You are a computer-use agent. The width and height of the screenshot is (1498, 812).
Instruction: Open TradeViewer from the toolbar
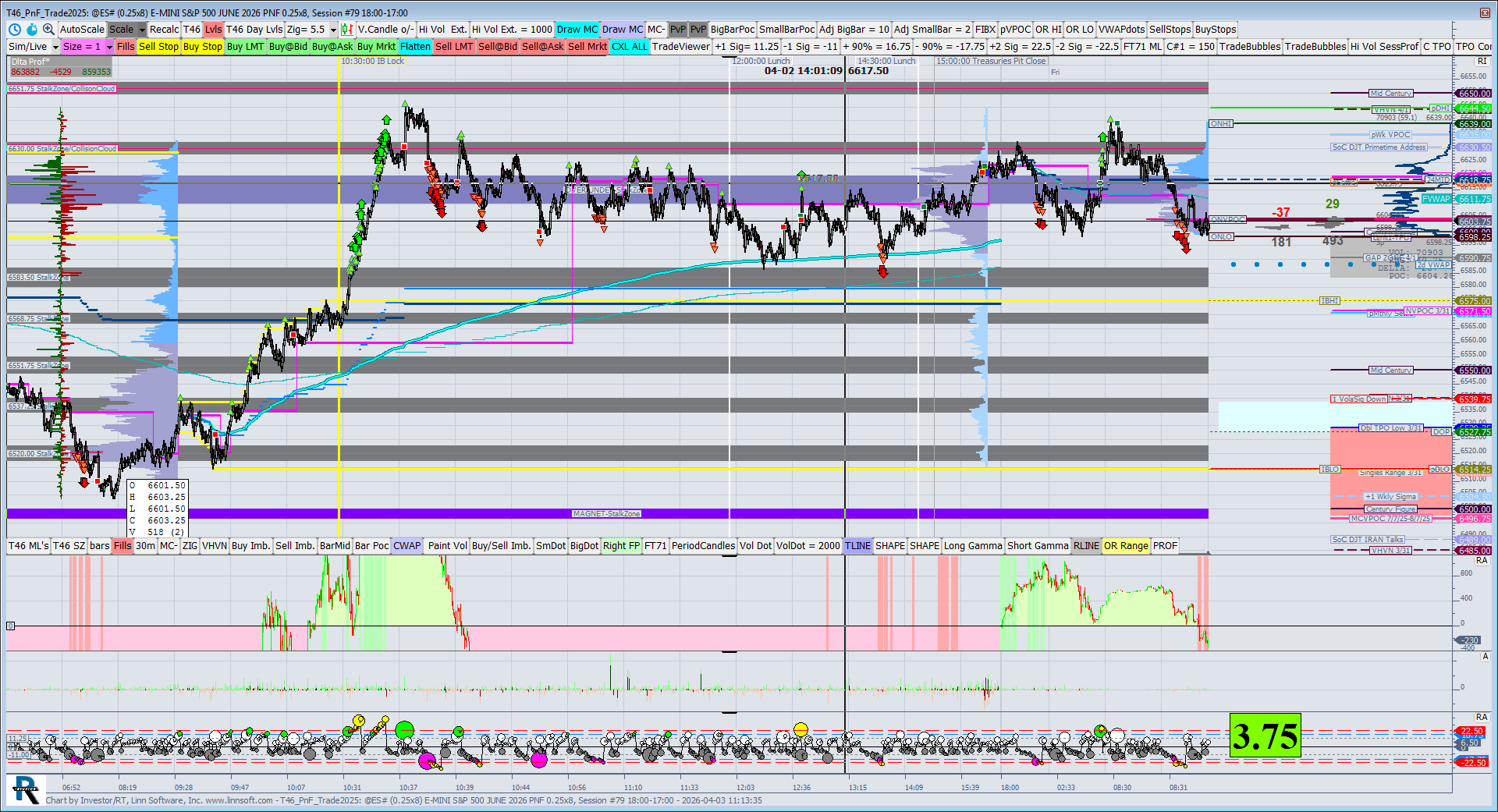[x=680, y=47]
